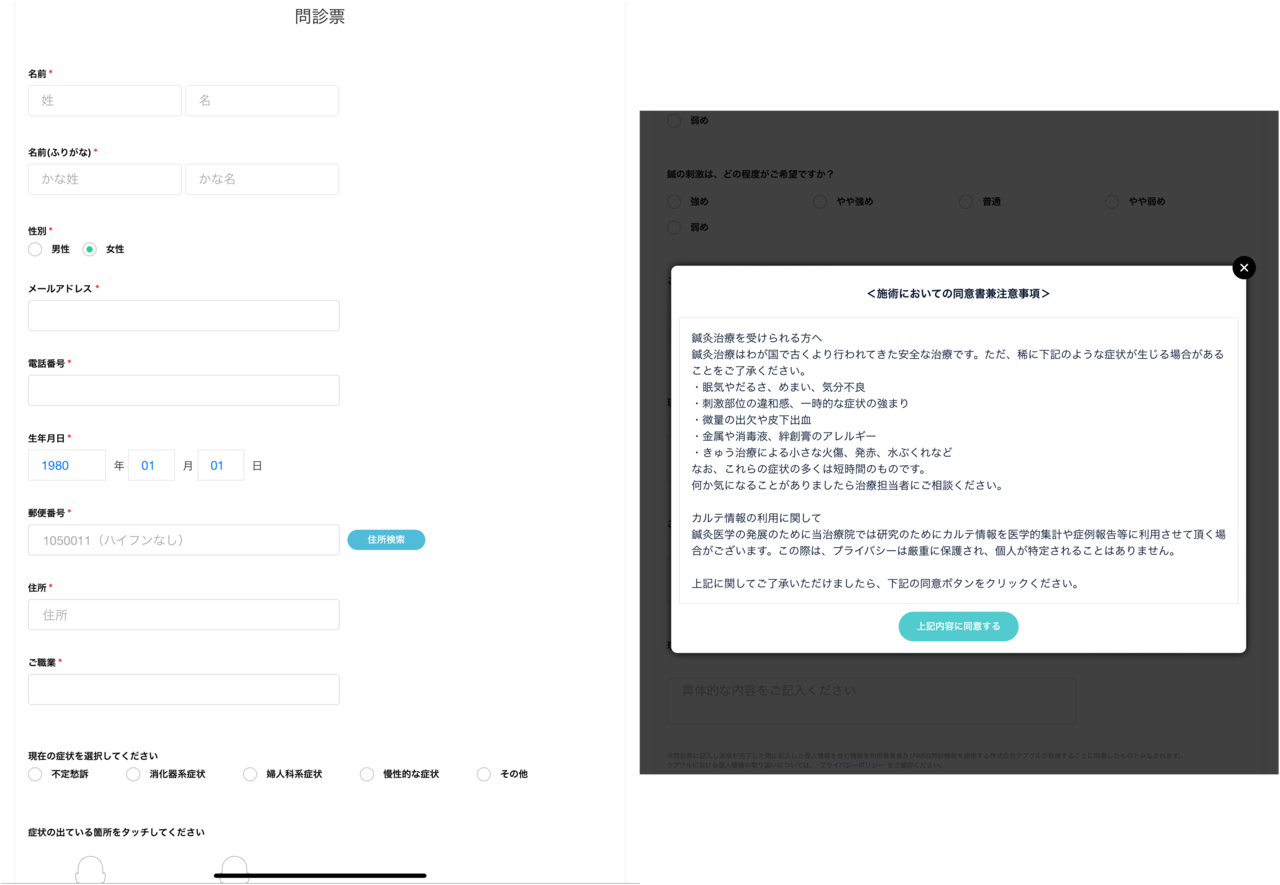Choose 強め needle stimulation strength
Screen dimensions: 1280x885
(674, 201)
